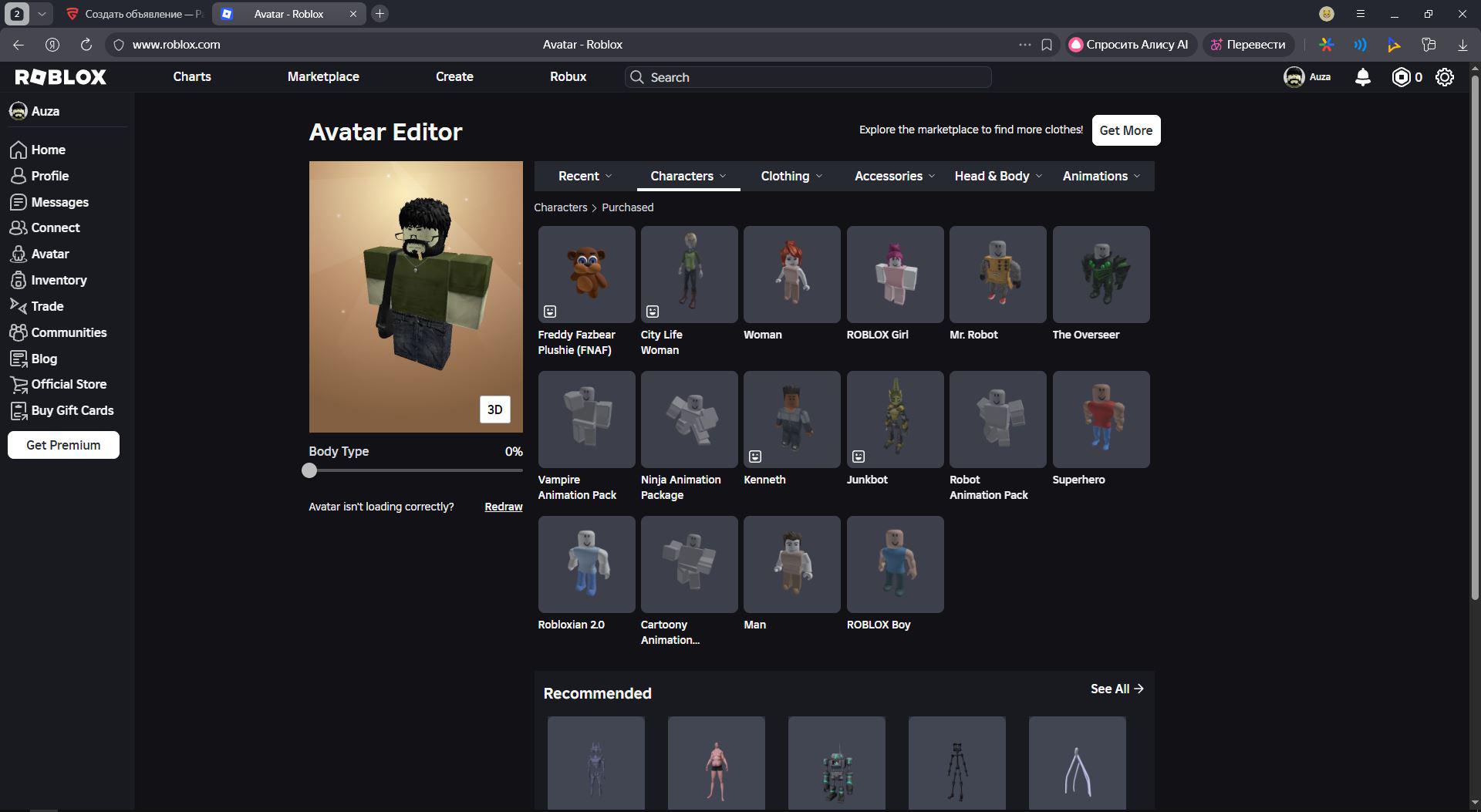Open the Buy Gift Cards icon
This screenshot has width=1481, height=812.
coord(19,410)
